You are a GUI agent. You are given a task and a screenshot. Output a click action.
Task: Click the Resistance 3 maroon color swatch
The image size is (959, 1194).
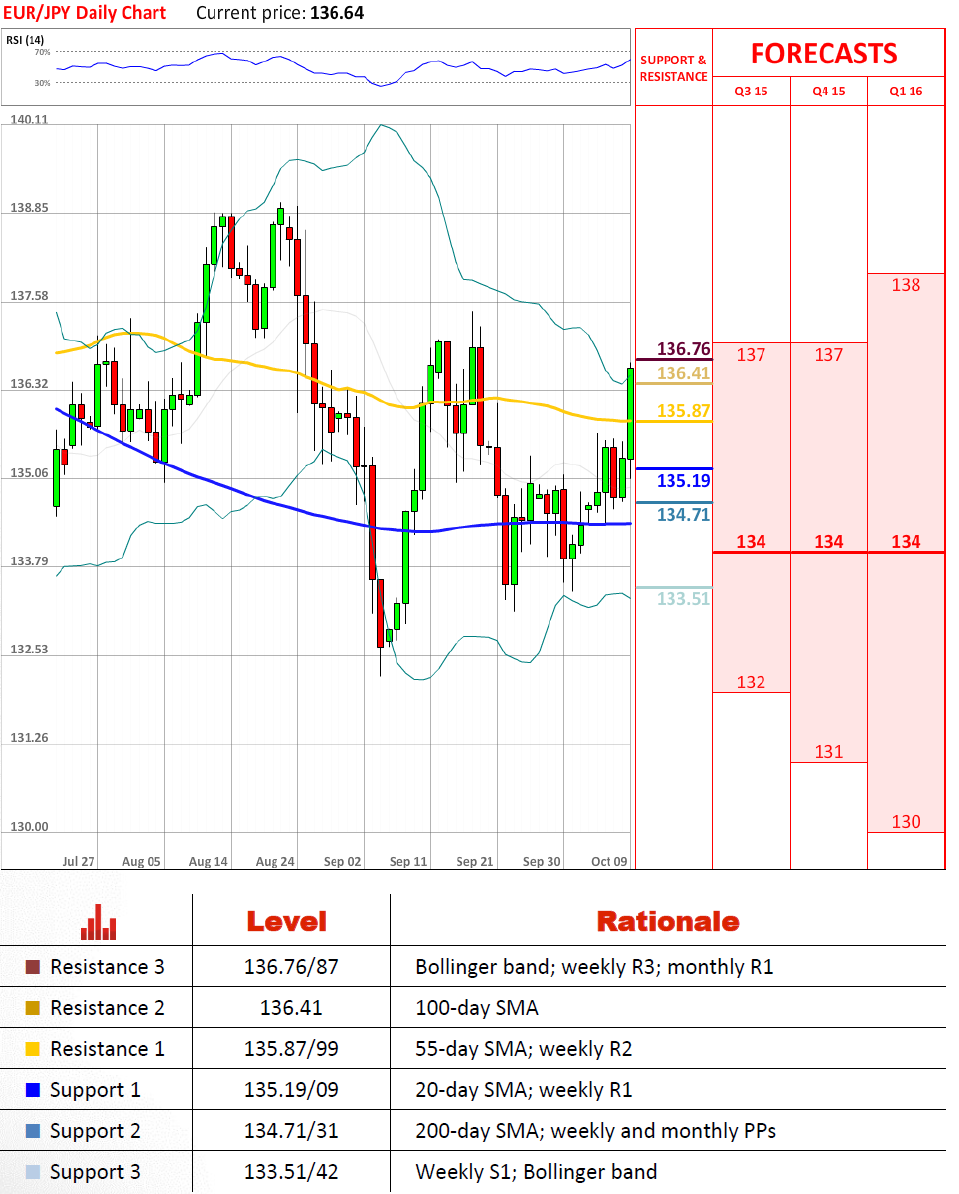pyautogui.click(x=33, y=967)
